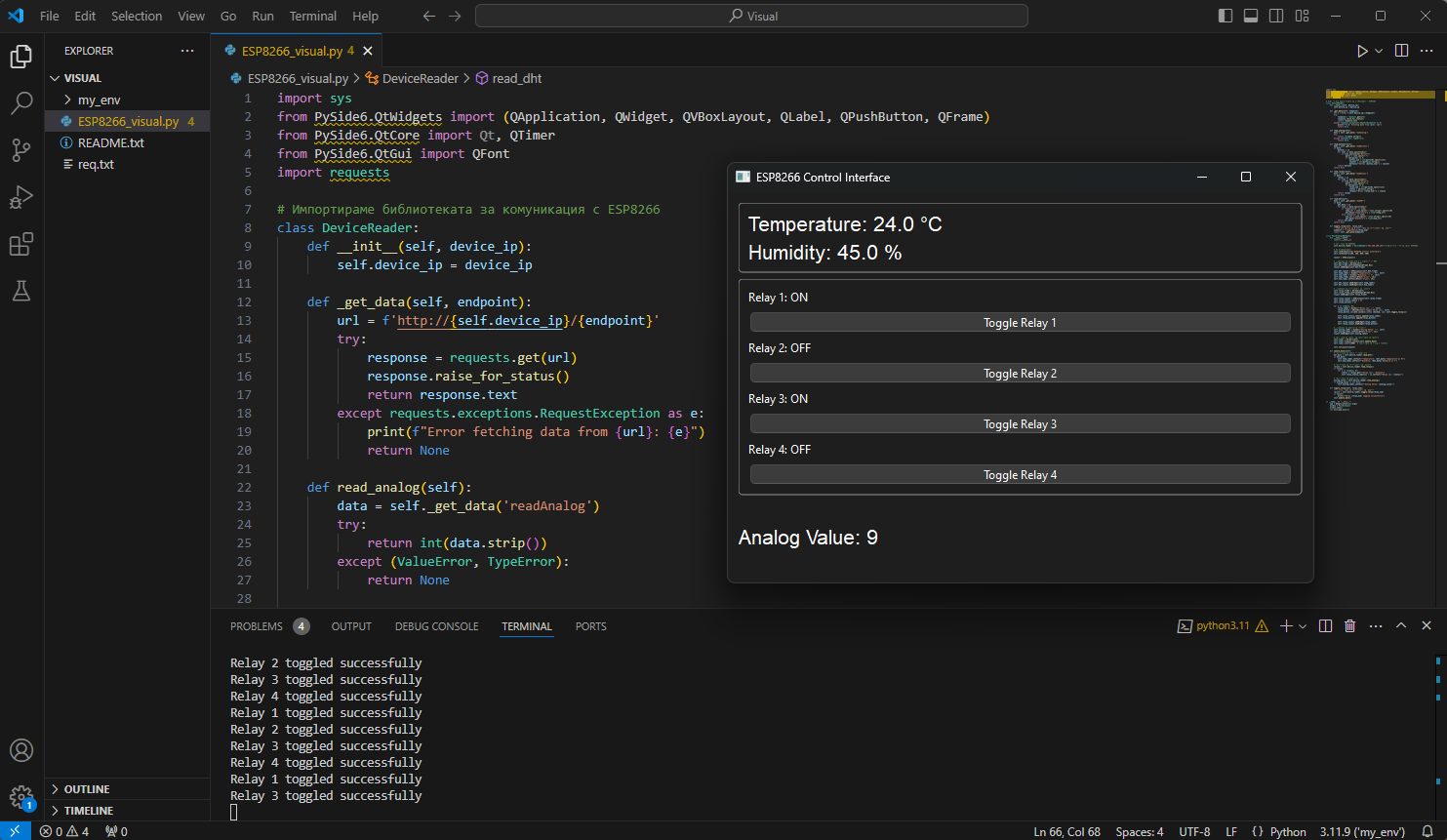The image size is (1447, 840).
Task: Open the Terminal menu
Action: (x=313, y=16)
